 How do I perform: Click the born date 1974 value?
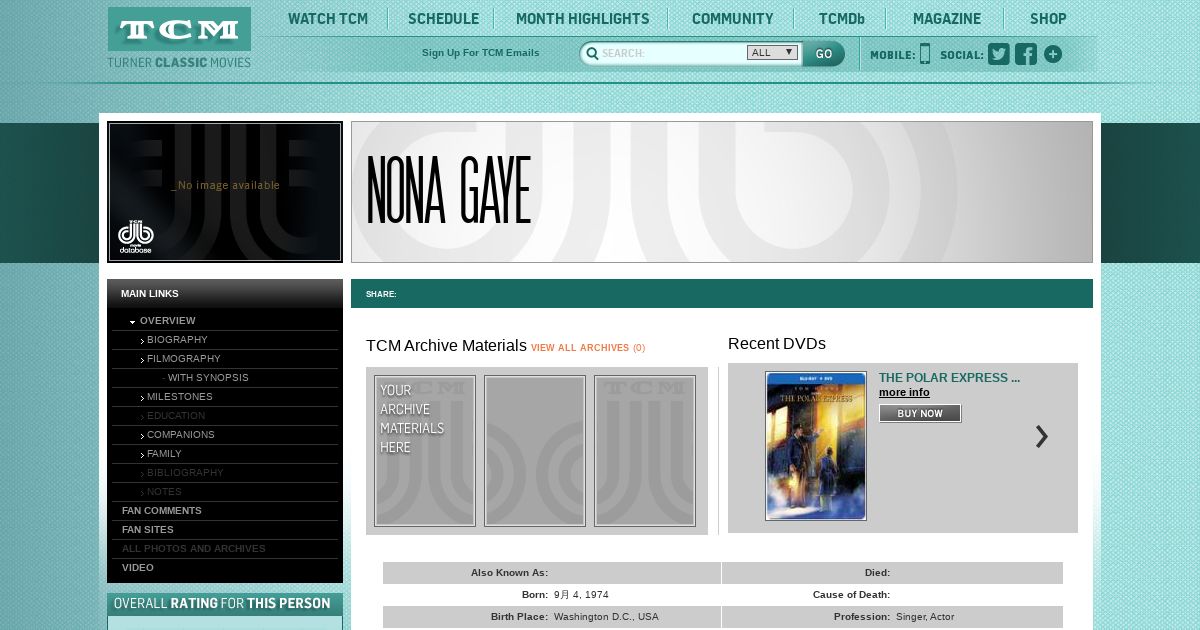point(581,595)
